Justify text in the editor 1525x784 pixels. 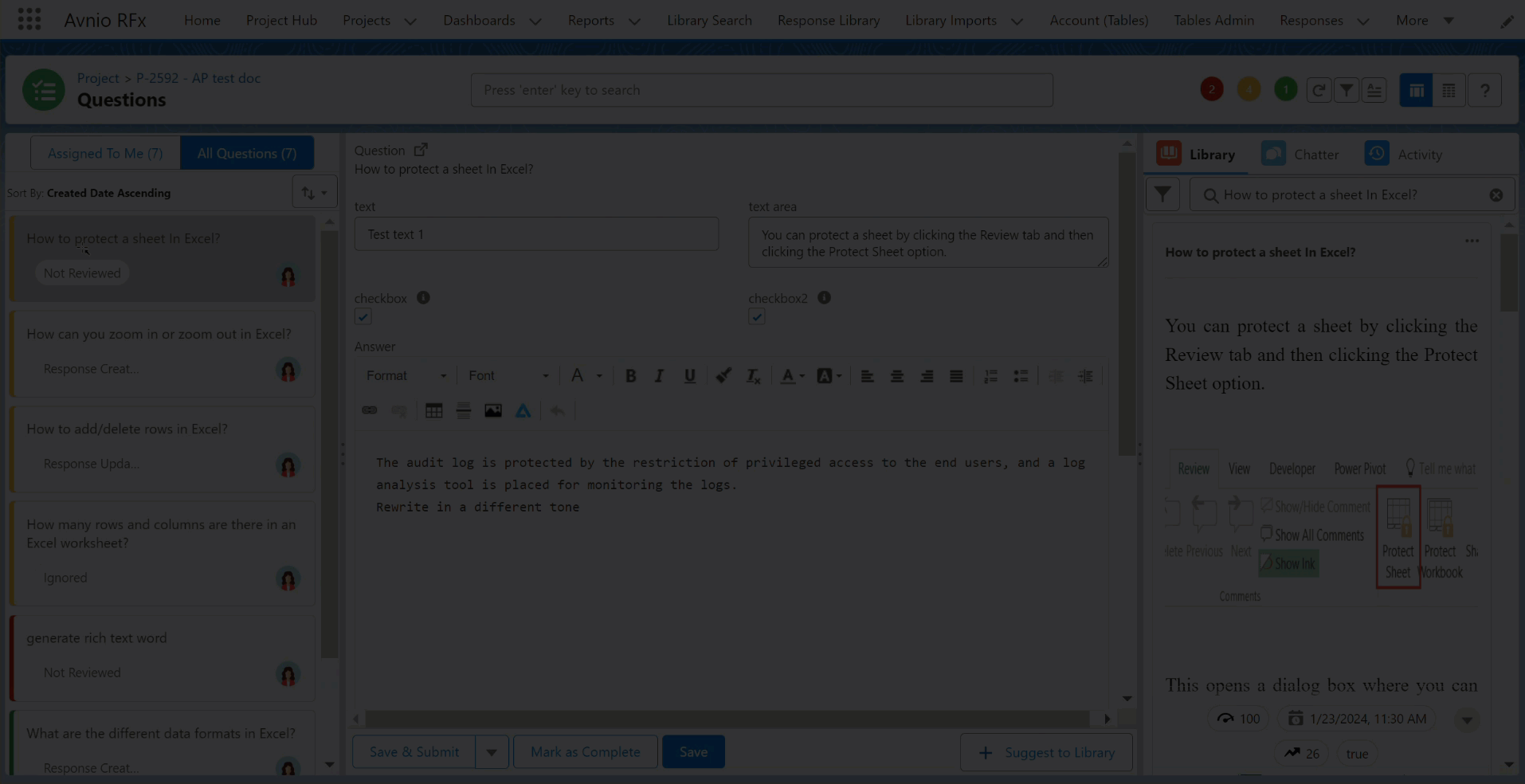[x=956, y=376]
